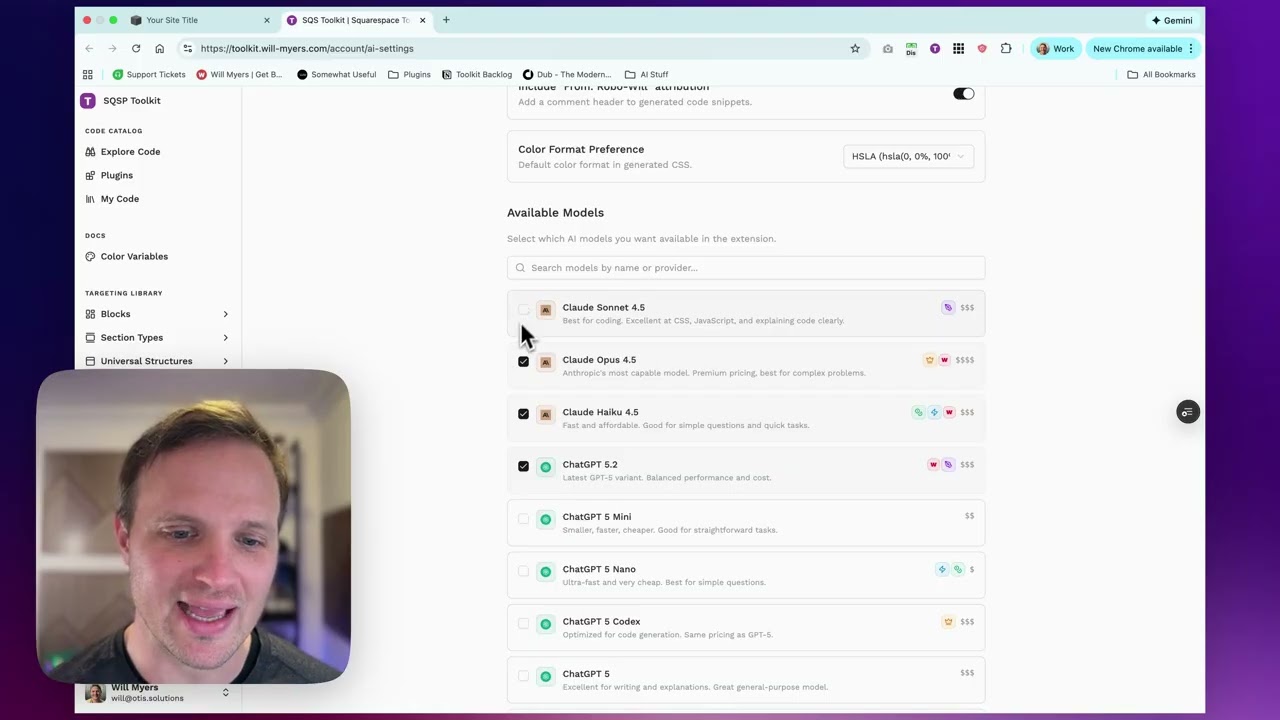Open All Bookmarks folder
This screenshot has width=1280, height=720.
click(x=1161, y=74)
